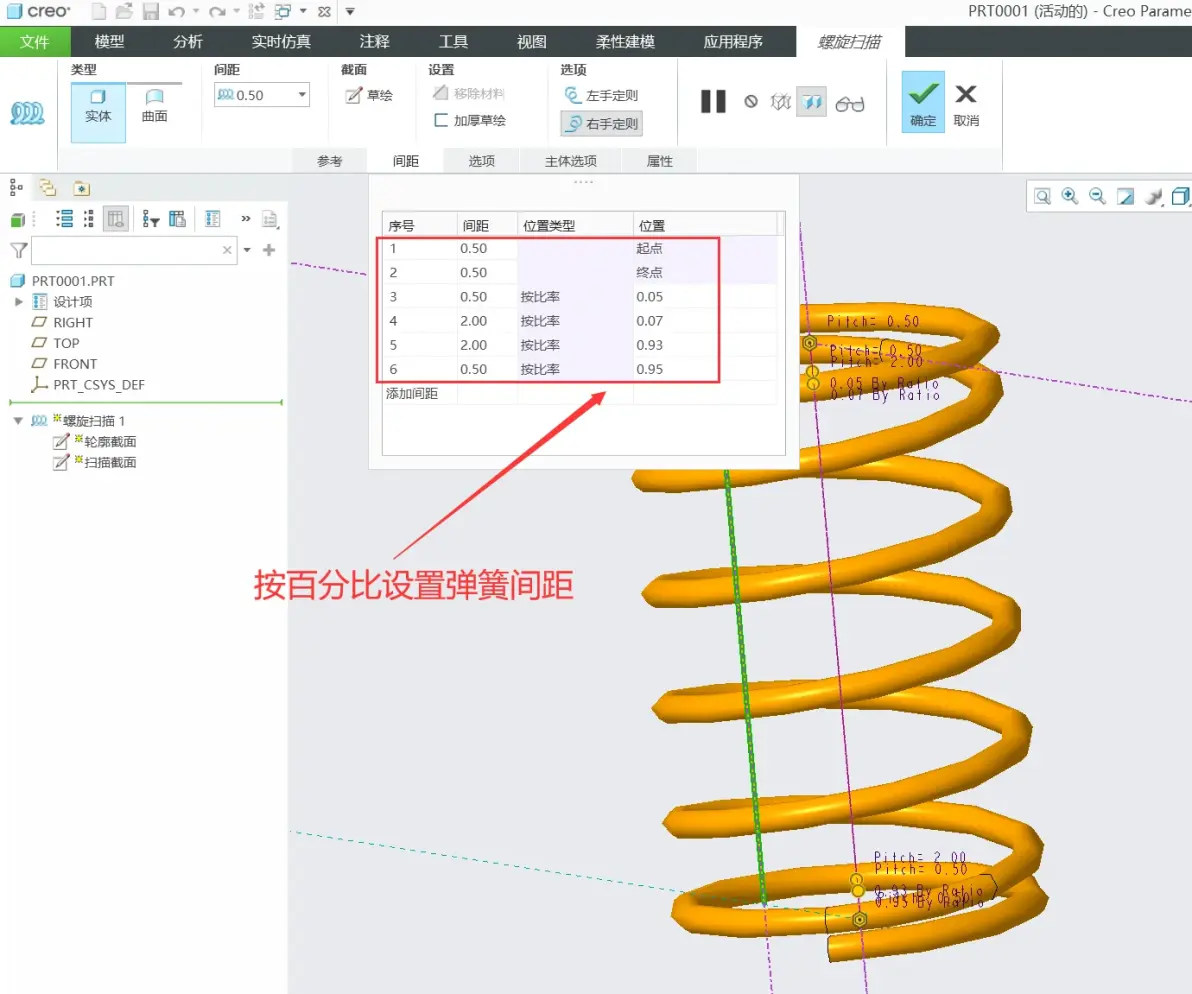Screen dimensions: 1192x994
Task: Open the pitch value 0.50 dropdown
Action: click(302, 95)
